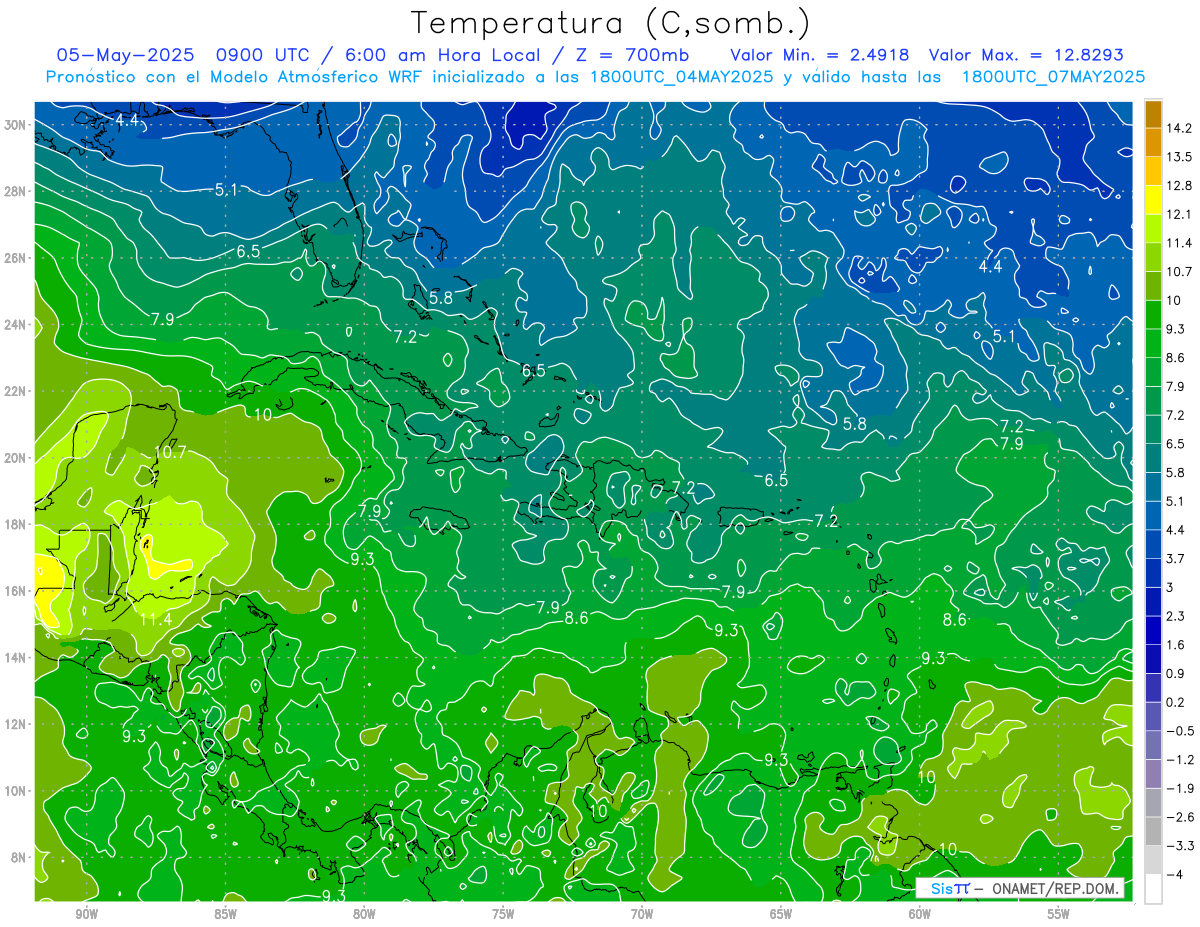Click the "18N" latitude axis label
The height and width of the screenshot is (927, 1200).
point(15,524)
